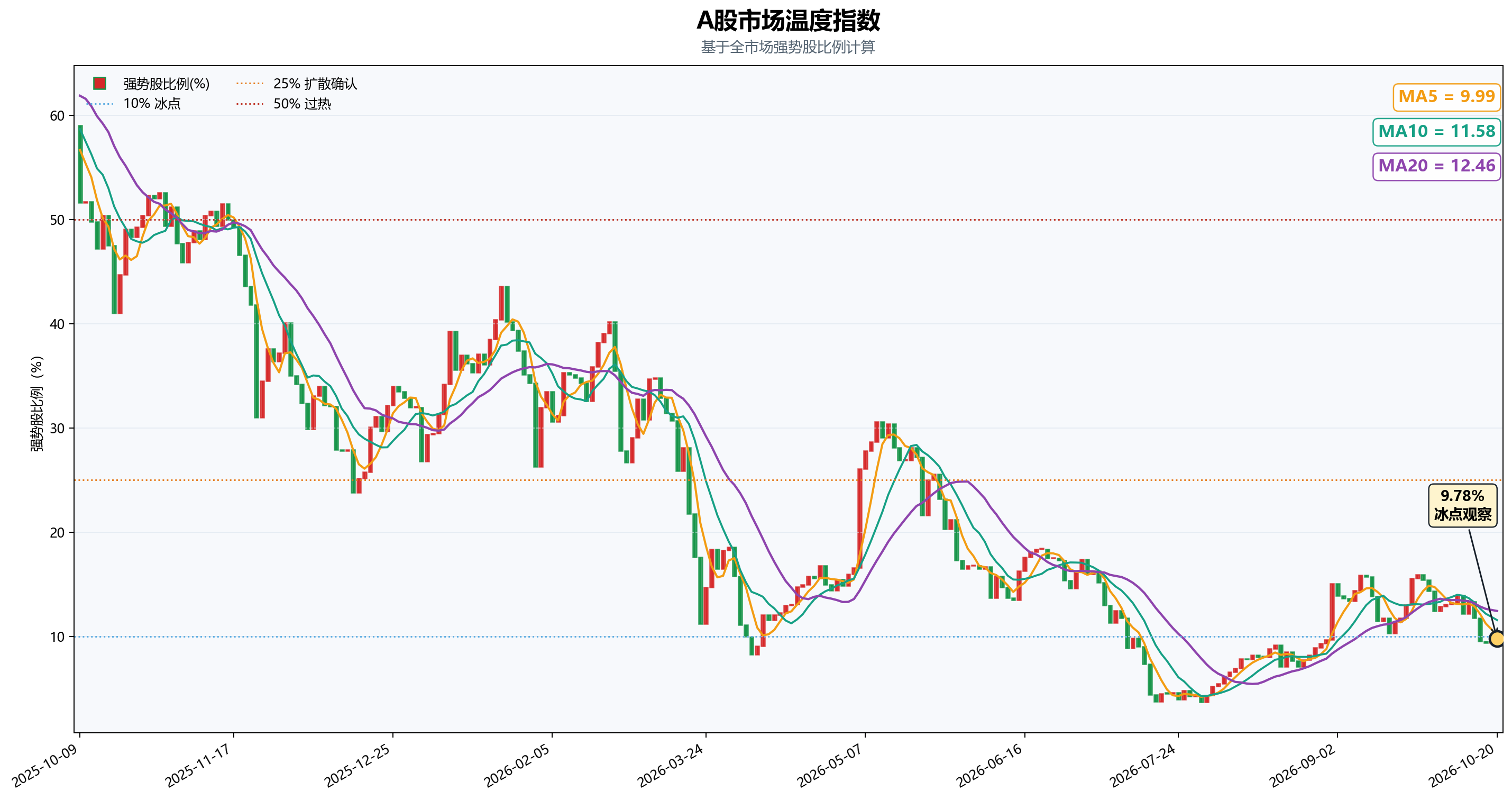Click the 9.78% 冰点观察 annotation box
The width and height of the screenshot is (1512, 800).
(1462, 505)
